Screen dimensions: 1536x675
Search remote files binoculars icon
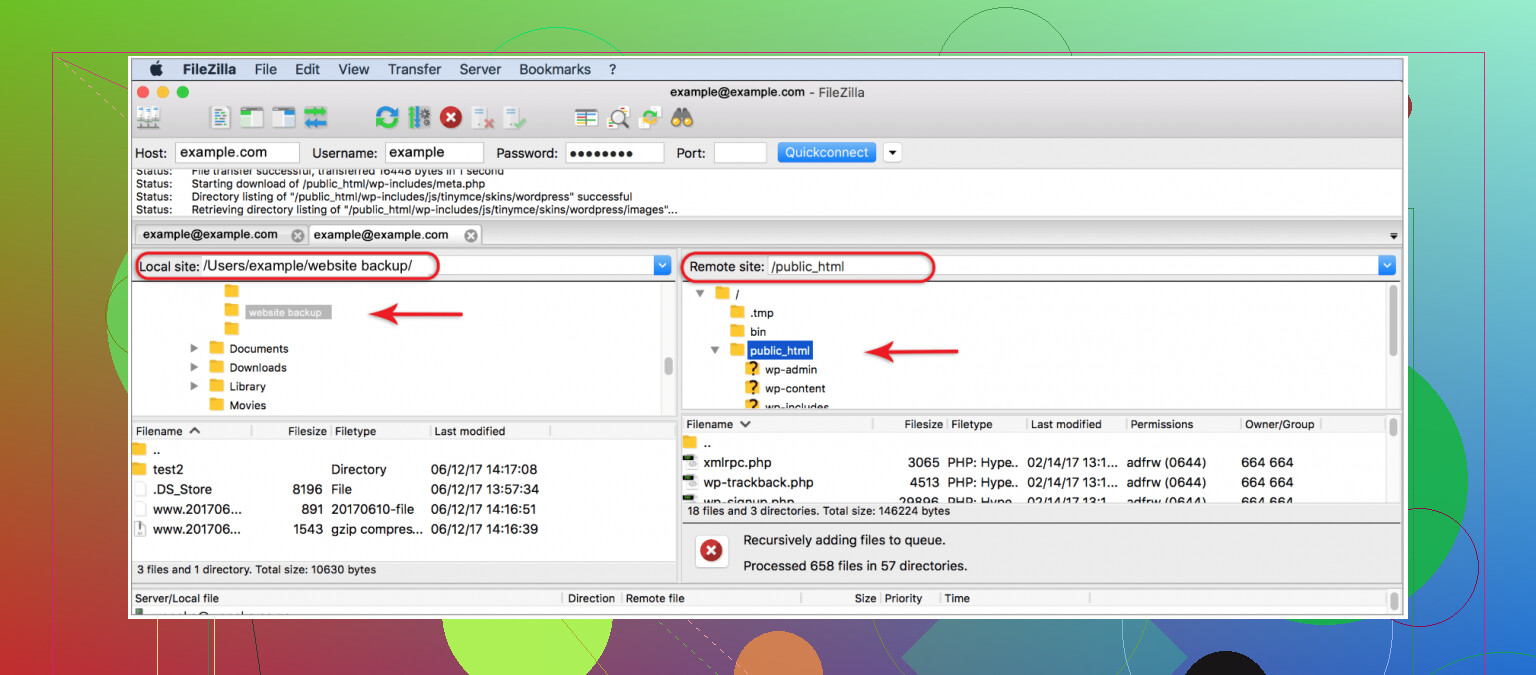tap(682, 118)
